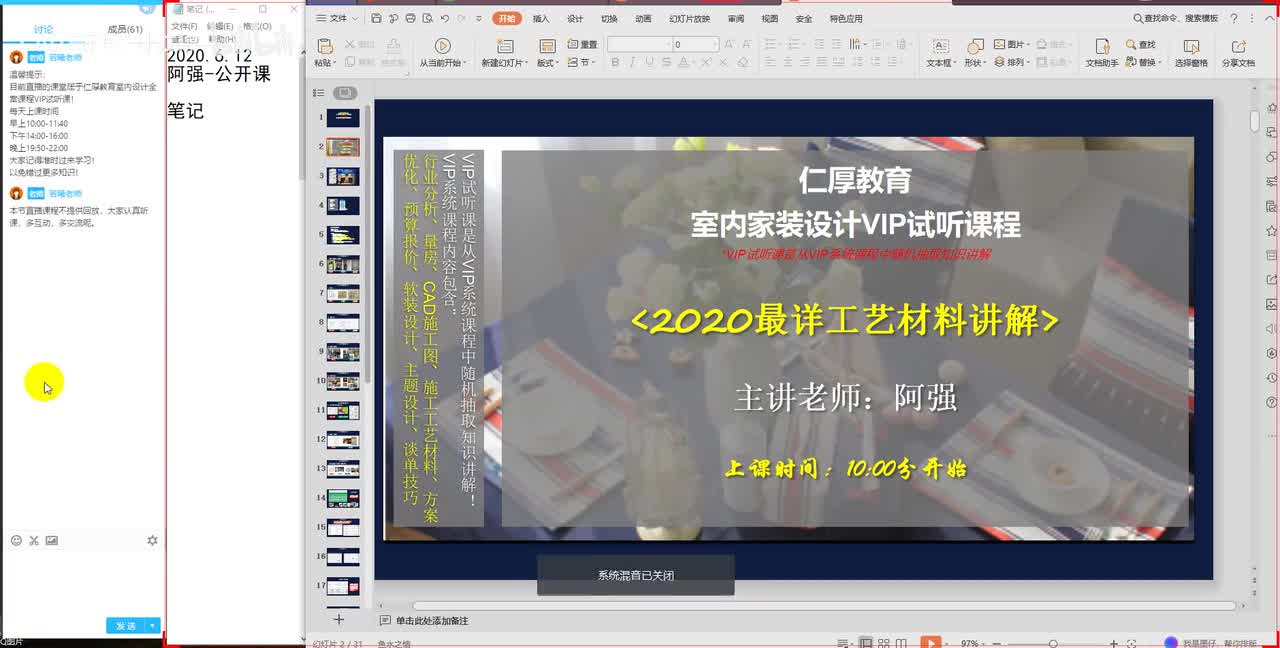
Task: Open the 特色应用 tab
Action: click(846, 18)
